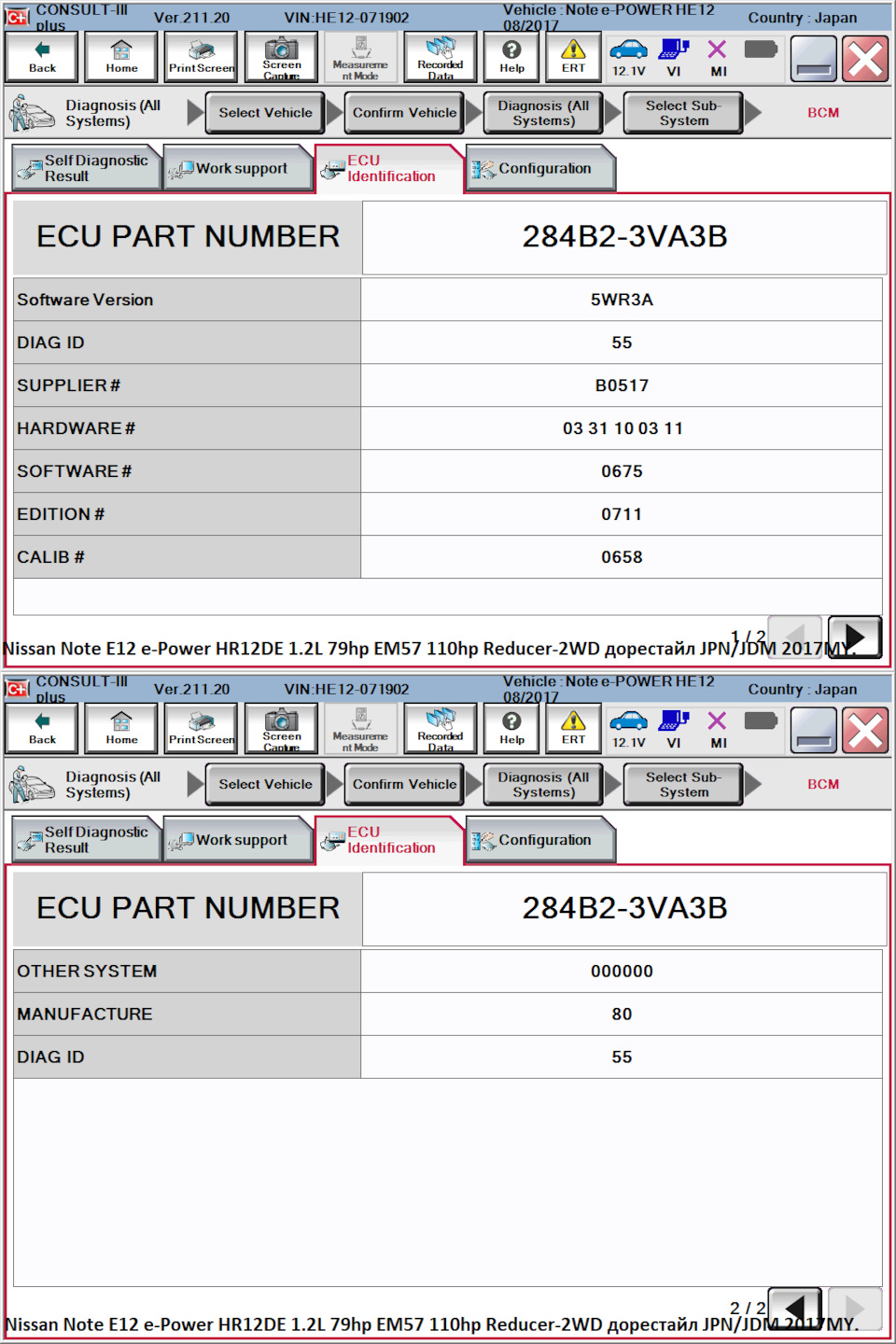Click Measurement Mode in the page 1/2 window
The image size is (896, 1344).
coord(360,57)
